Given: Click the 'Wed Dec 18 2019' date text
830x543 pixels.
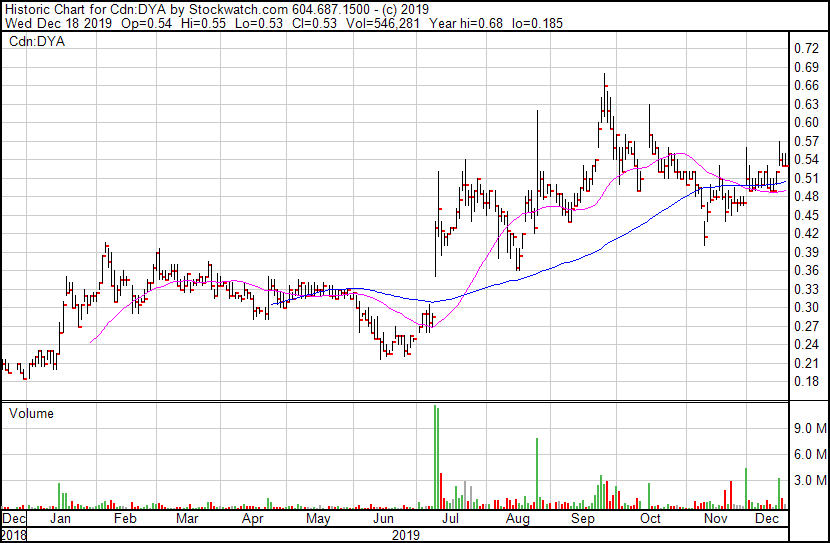Looking at the screenshot, I should (x=58, y=23).
